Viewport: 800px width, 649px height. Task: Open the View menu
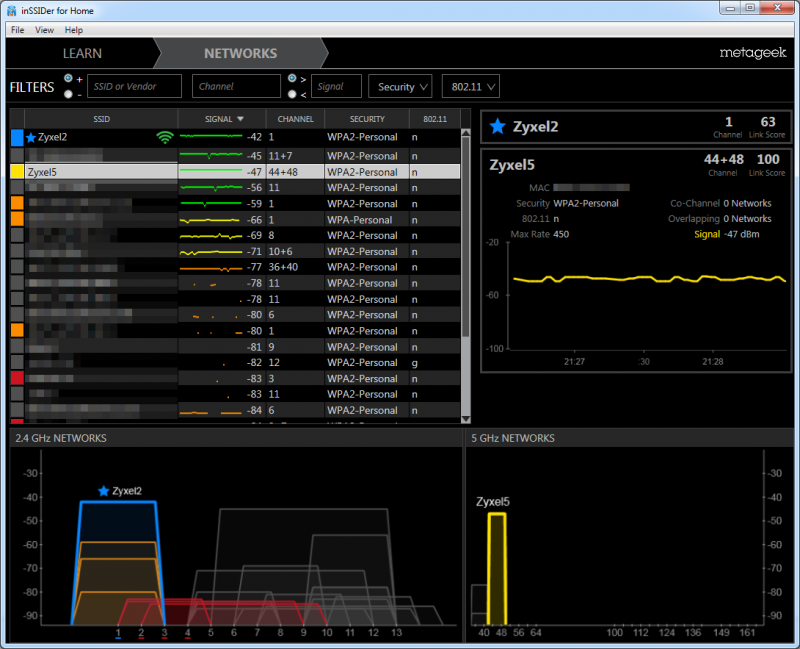44,30
